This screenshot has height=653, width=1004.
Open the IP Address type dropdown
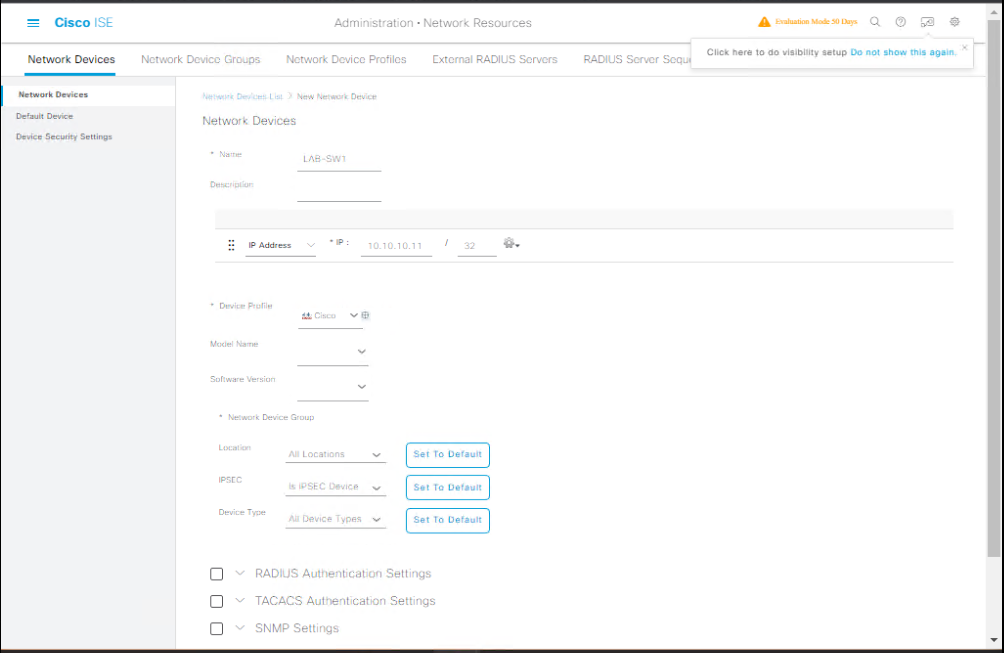tap(280, 246)
